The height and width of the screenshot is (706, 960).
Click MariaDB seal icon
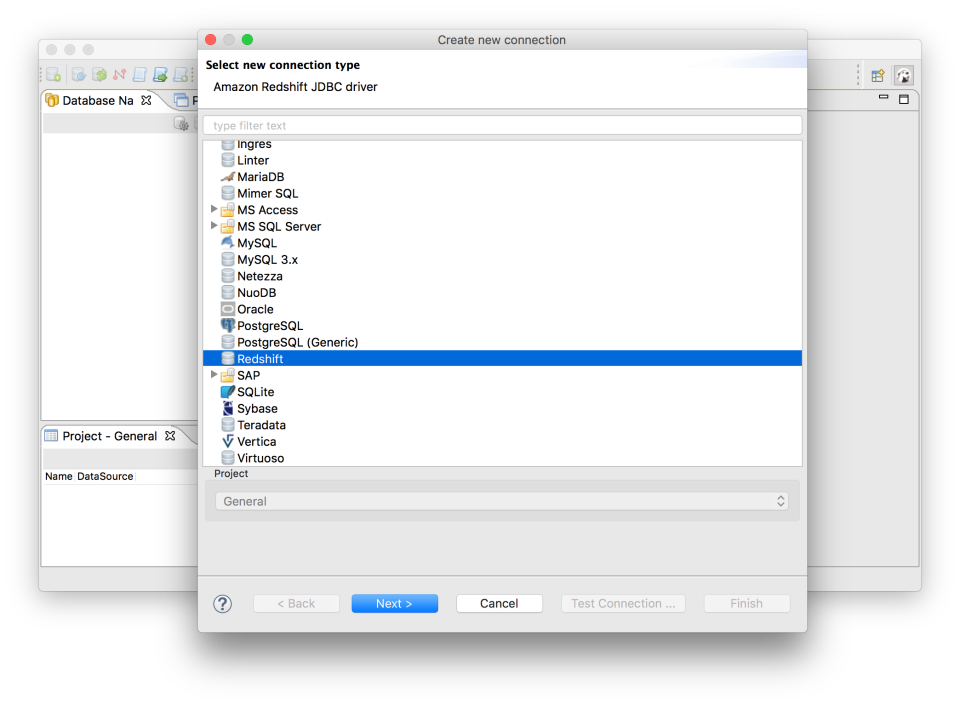(228, 176)
